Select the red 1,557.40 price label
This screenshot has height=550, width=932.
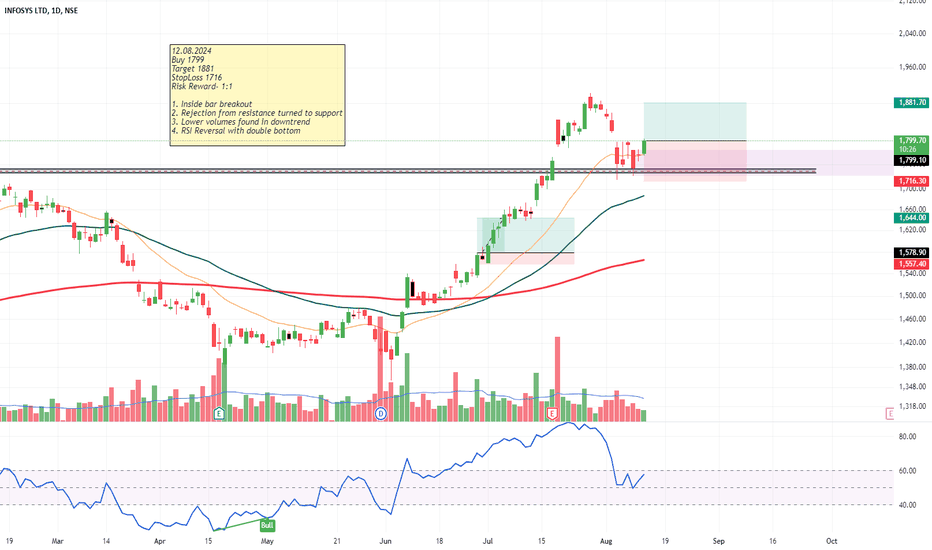click(912, 263)
